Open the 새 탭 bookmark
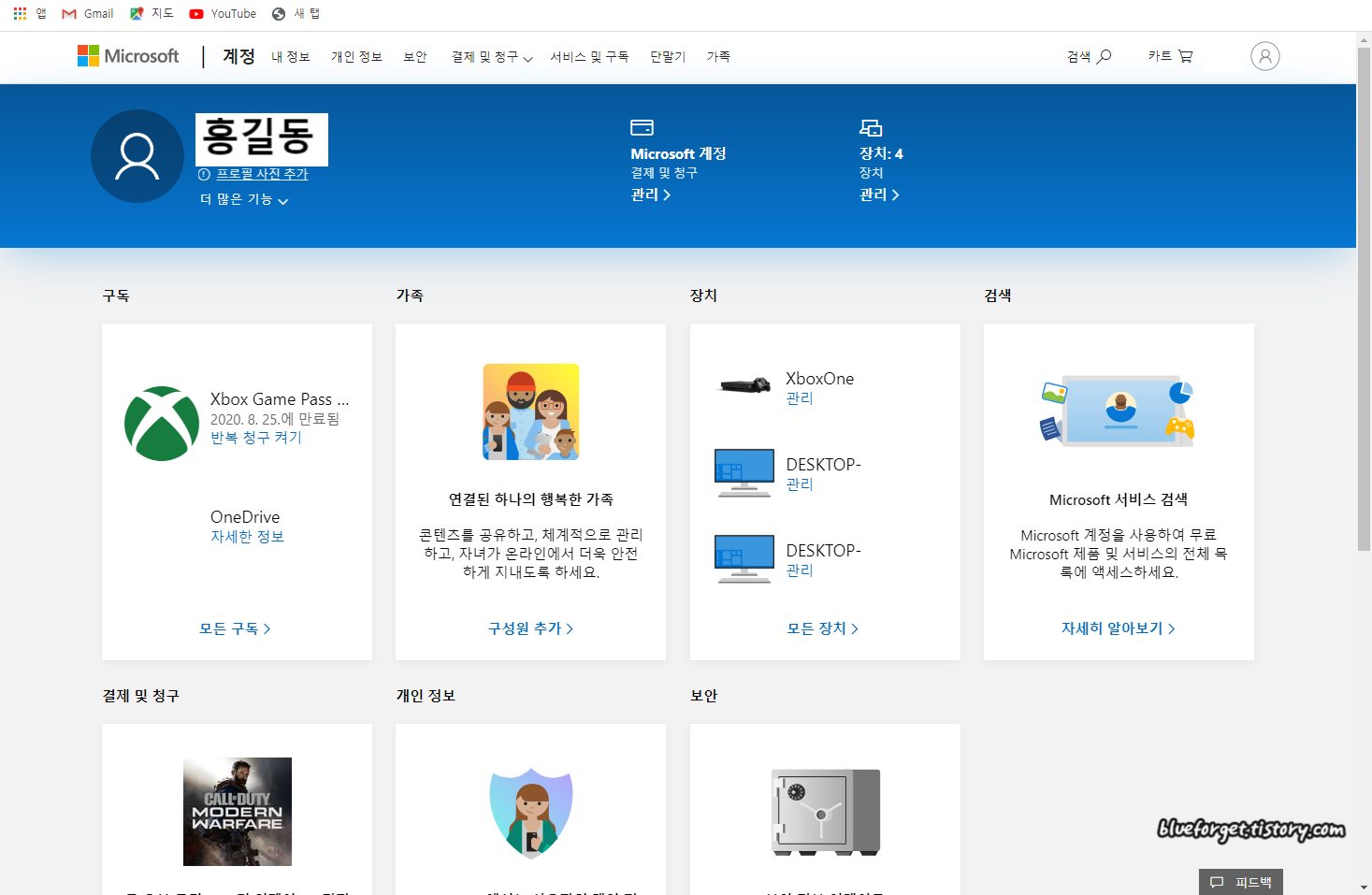Image resolution: width=1372 pixels, height=895 pixels. pos(296,14)
